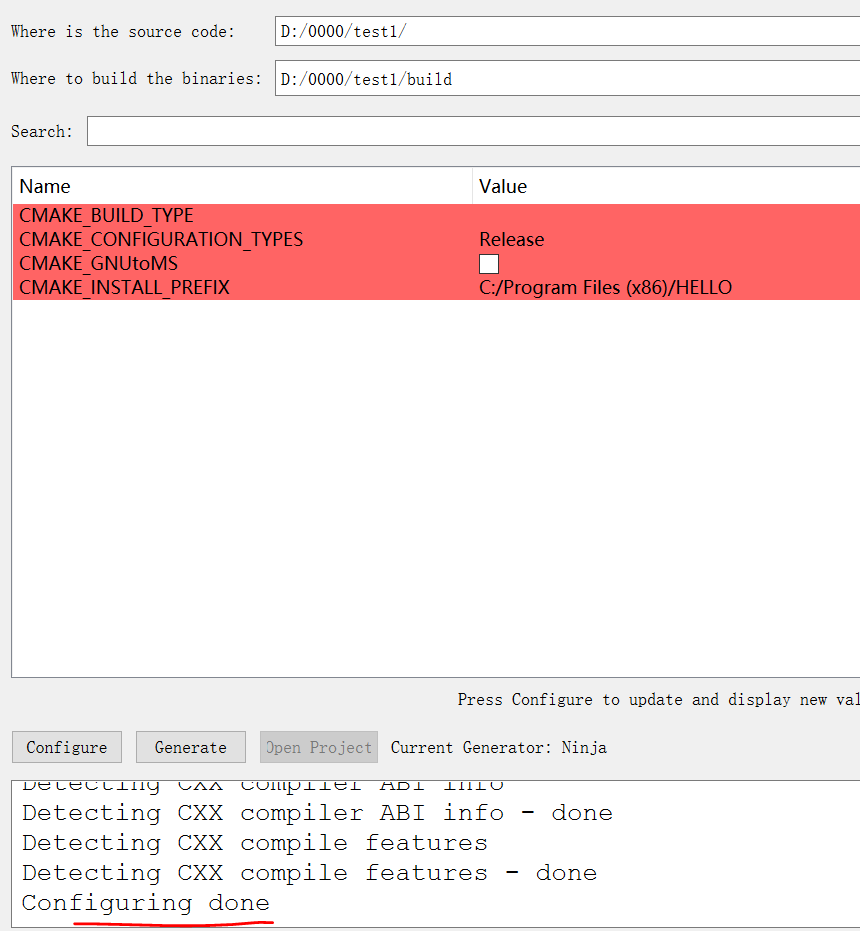
Task: Select the CMAKE_INSTALL_PREFIX variable
Action: (x=123, y=287)
